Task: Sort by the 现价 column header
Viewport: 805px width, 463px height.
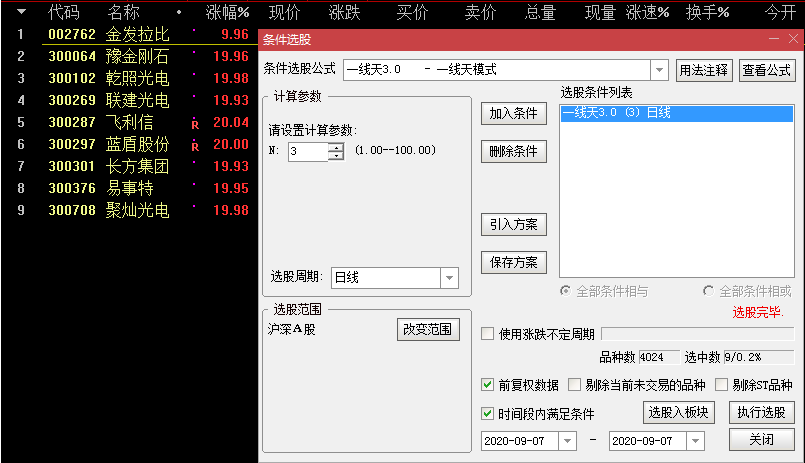Action: coord(284,12)
